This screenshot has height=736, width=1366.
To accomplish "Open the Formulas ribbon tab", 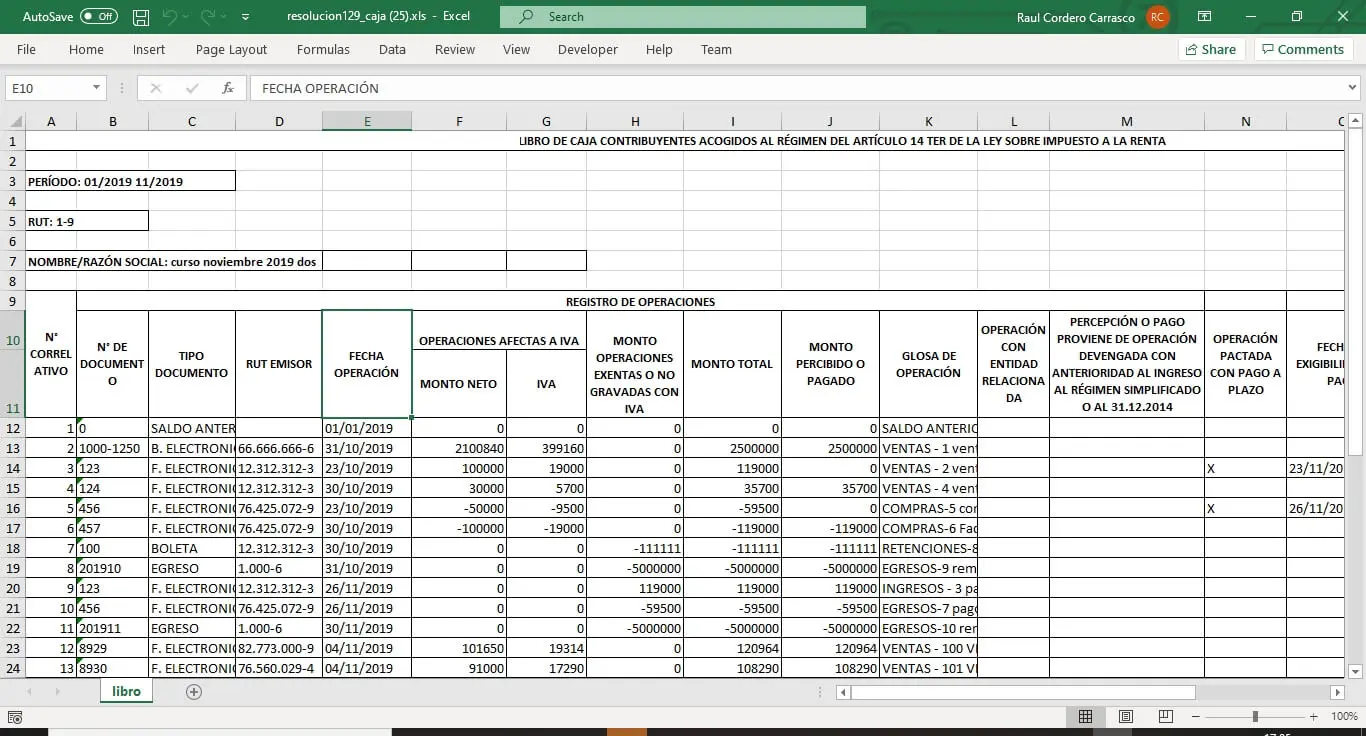I will [x=323, y=49].
